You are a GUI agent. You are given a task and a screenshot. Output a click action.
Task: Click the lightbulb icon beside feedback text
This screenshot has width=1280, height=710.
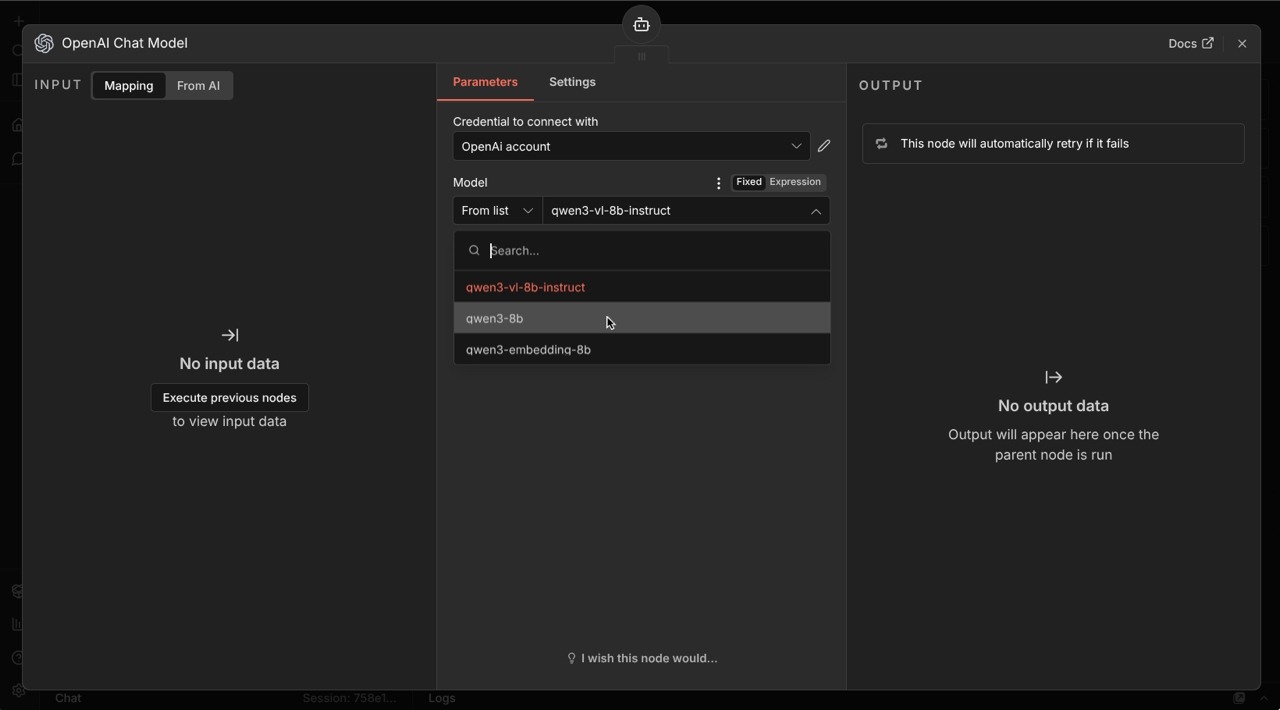(571, 658)
